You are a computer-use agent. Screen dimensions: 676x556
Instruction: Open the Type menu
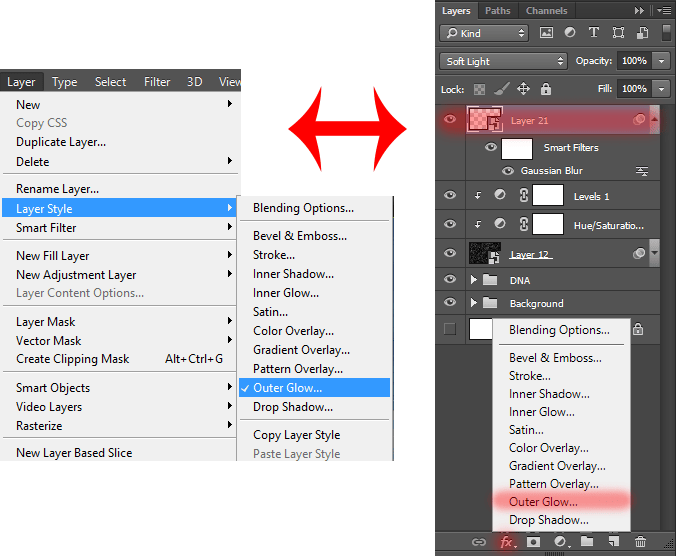click(65, 82)
